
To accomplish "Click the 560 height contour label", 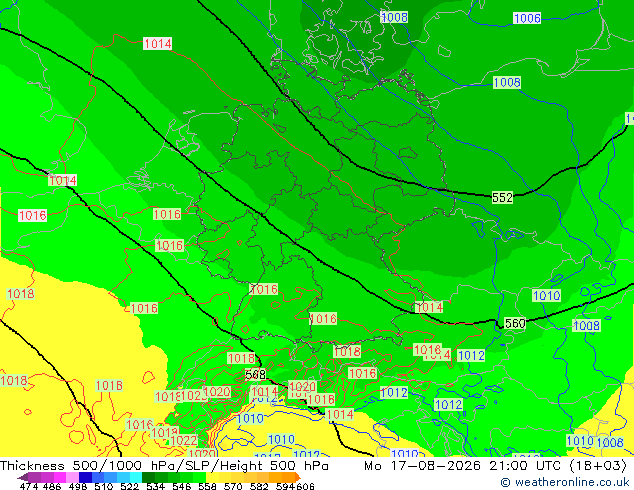I will [x=515, y=323].
